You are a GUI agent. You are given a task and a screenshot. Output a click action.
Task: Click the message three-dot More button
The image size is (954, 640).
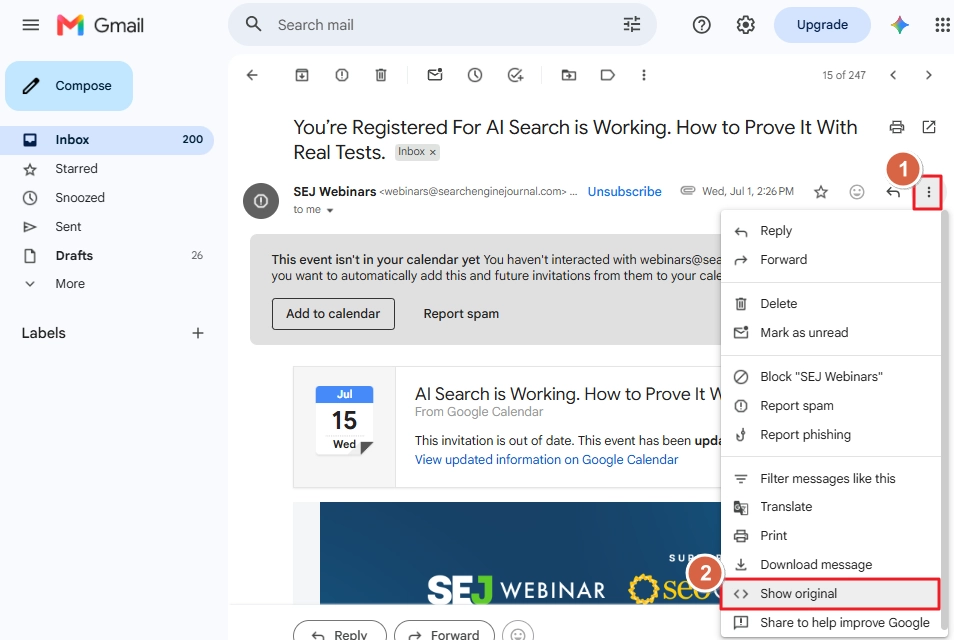click(928, 192)
